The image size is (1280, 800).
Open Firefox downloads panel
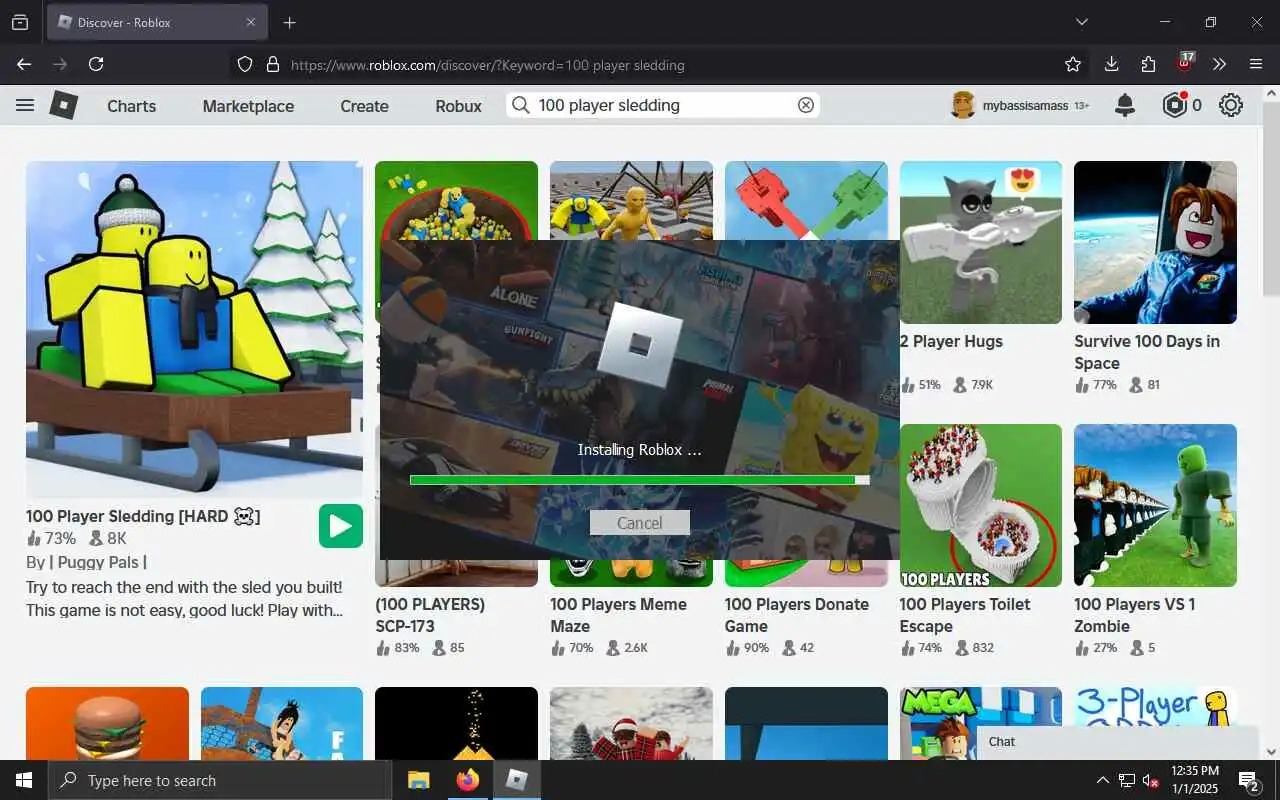point(1111,64)
